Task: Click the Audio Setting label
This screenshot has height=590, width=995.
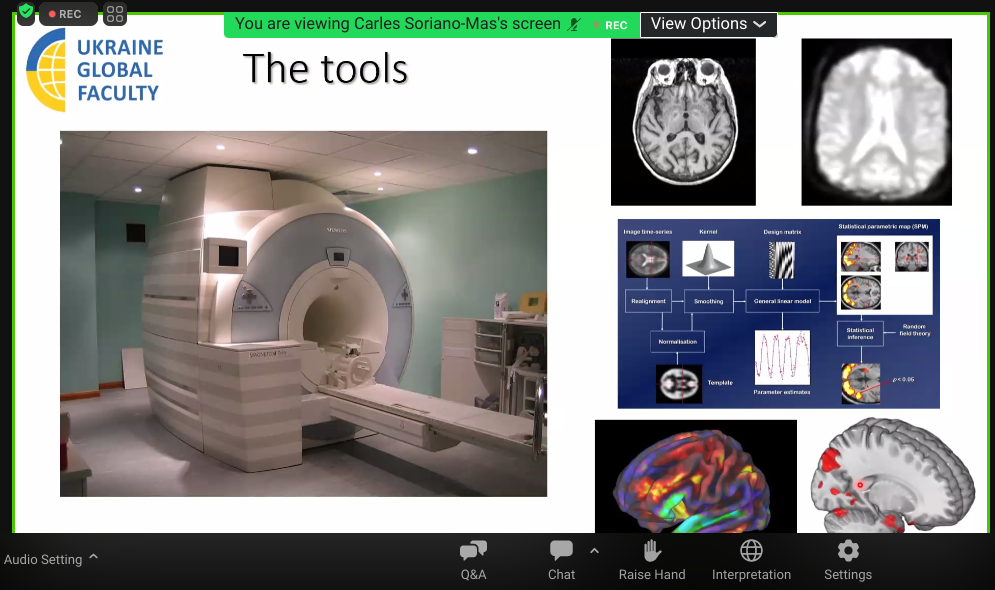Action: [x=43, y=560]
